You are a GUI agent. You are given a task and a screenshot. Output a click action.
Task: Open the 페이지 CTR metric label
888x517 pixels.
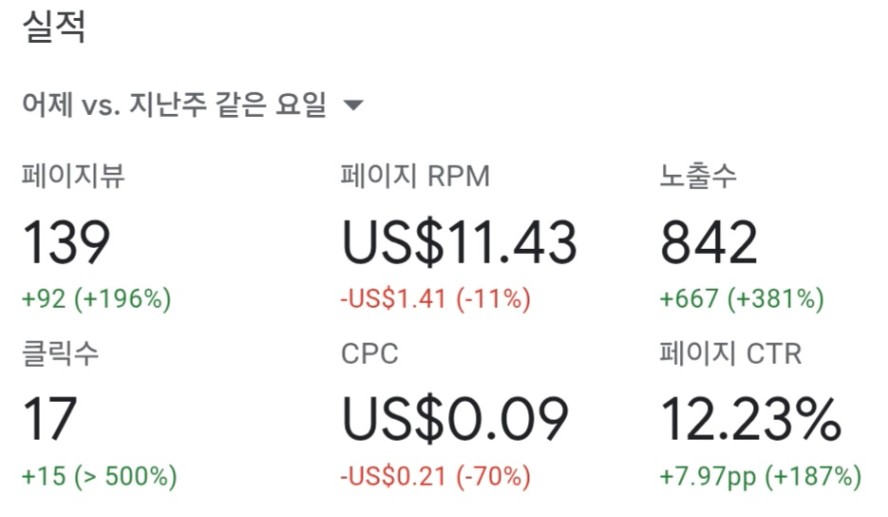pyautogui.click(x=731, y=353)
